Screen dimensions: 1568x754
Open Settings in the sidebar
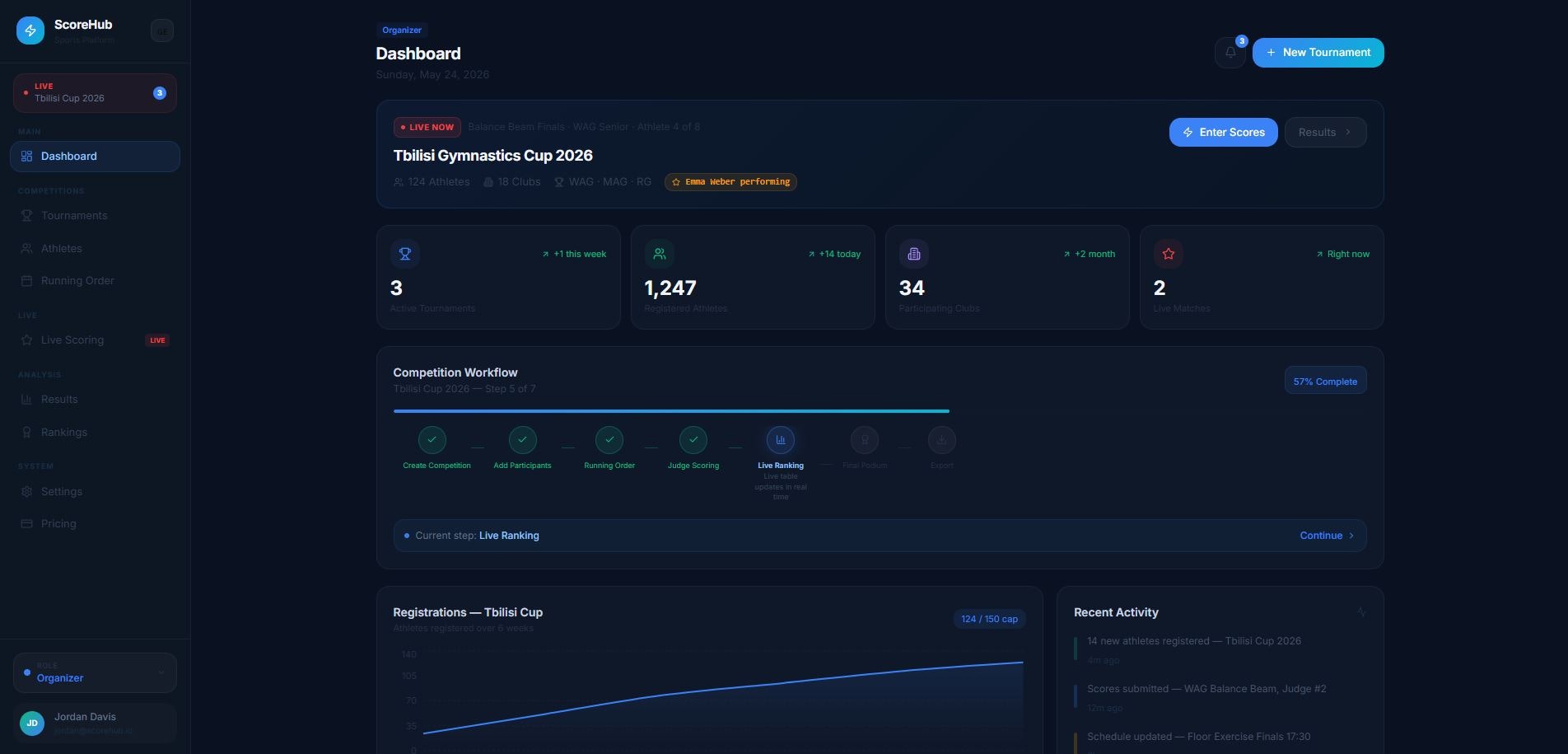tap(95, 492)
